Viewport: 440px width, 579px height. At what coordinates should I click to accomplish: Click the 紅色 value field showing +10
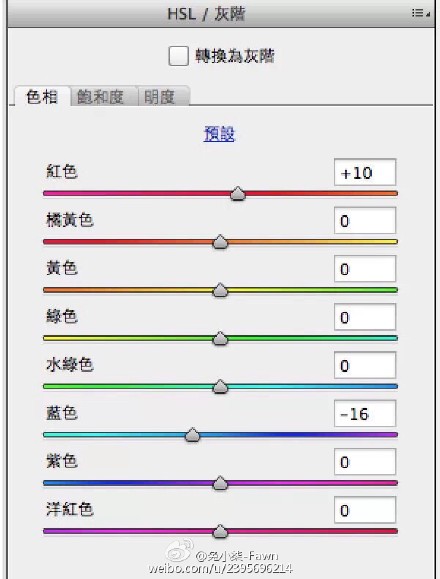click(365, 172)
